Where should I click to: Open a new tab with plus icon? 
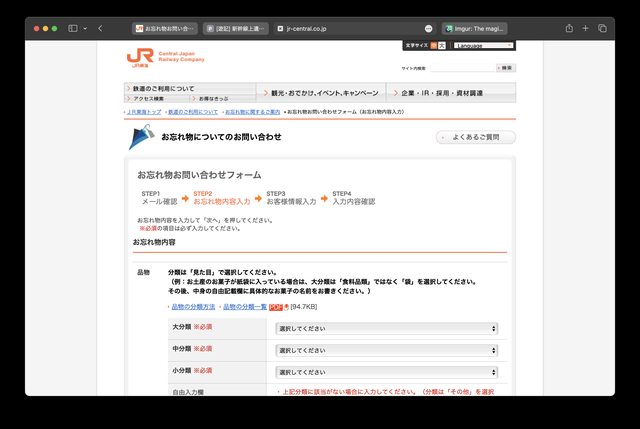586,28
